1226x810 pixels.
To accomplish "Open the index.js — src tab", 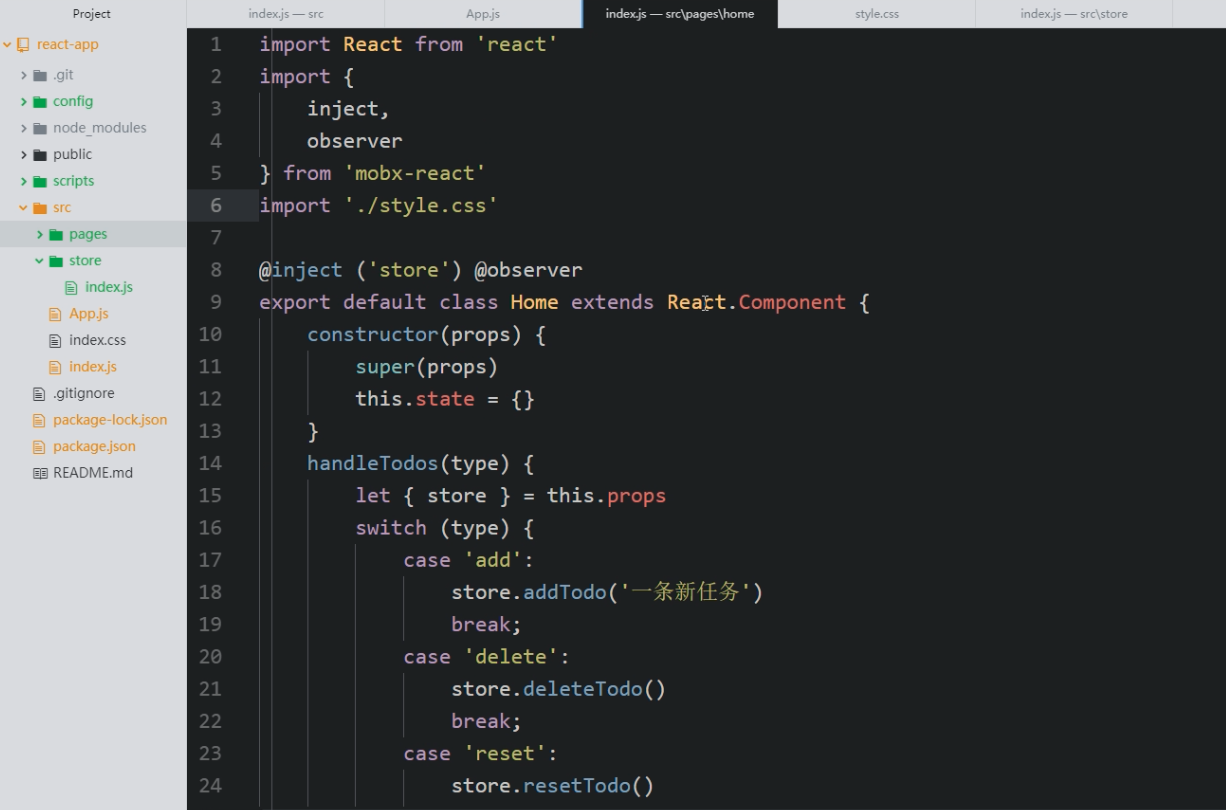I will tap(286, 14).
